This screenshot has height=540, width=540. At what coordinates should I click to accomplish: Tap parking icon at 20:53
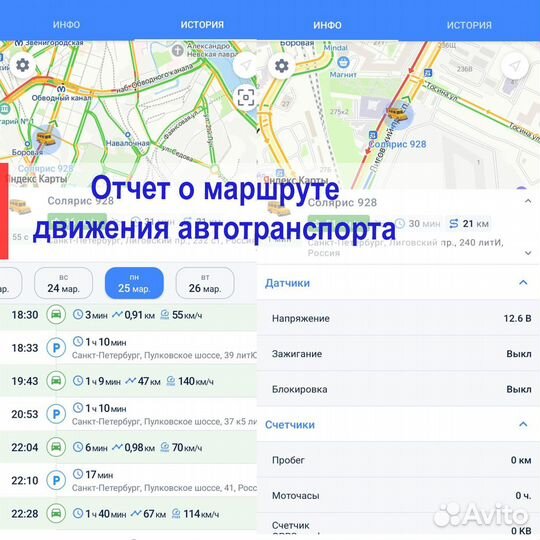click(x=56, y=414)
